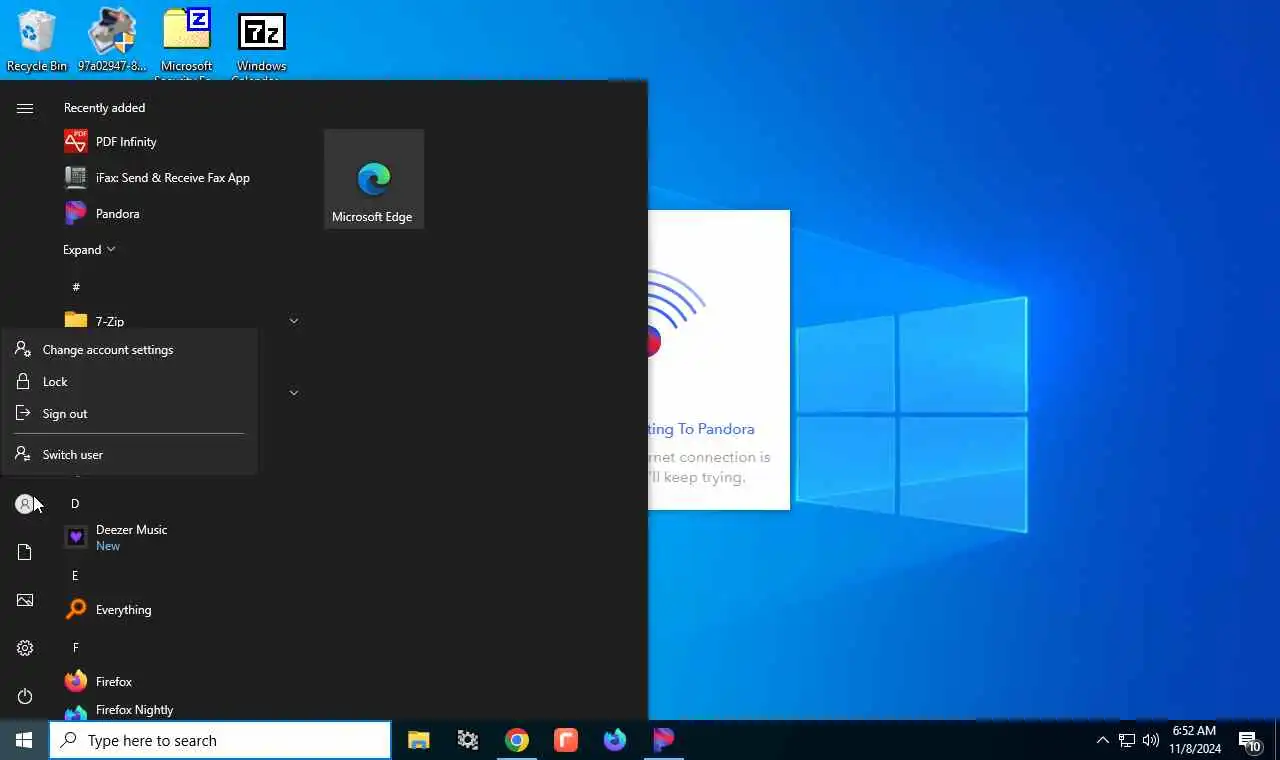Open the notification center icon
The image size is (1280, 760).
point(1250,740)
